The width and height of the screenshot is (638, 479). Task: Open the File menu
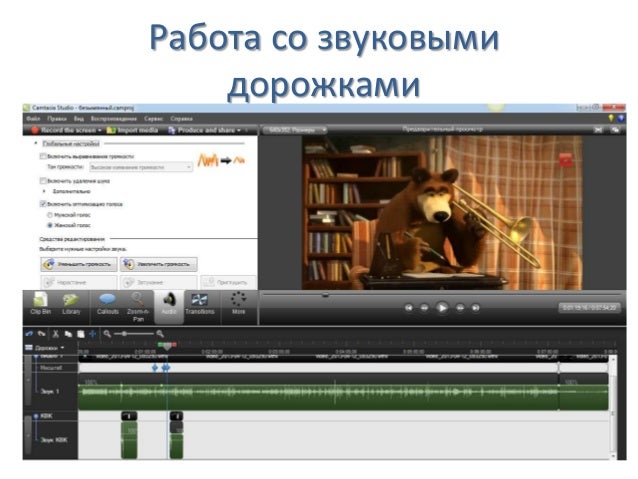33,119
